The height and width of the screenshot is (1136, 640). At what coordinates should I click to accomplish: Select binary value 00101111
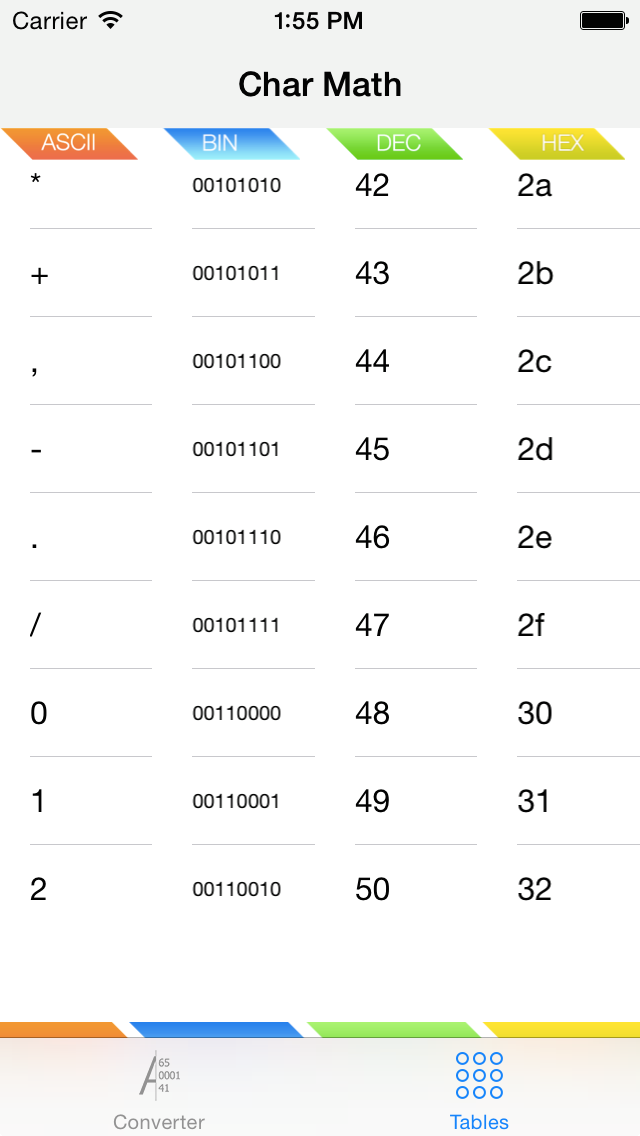pyautogui.click(x=236, y=625)
